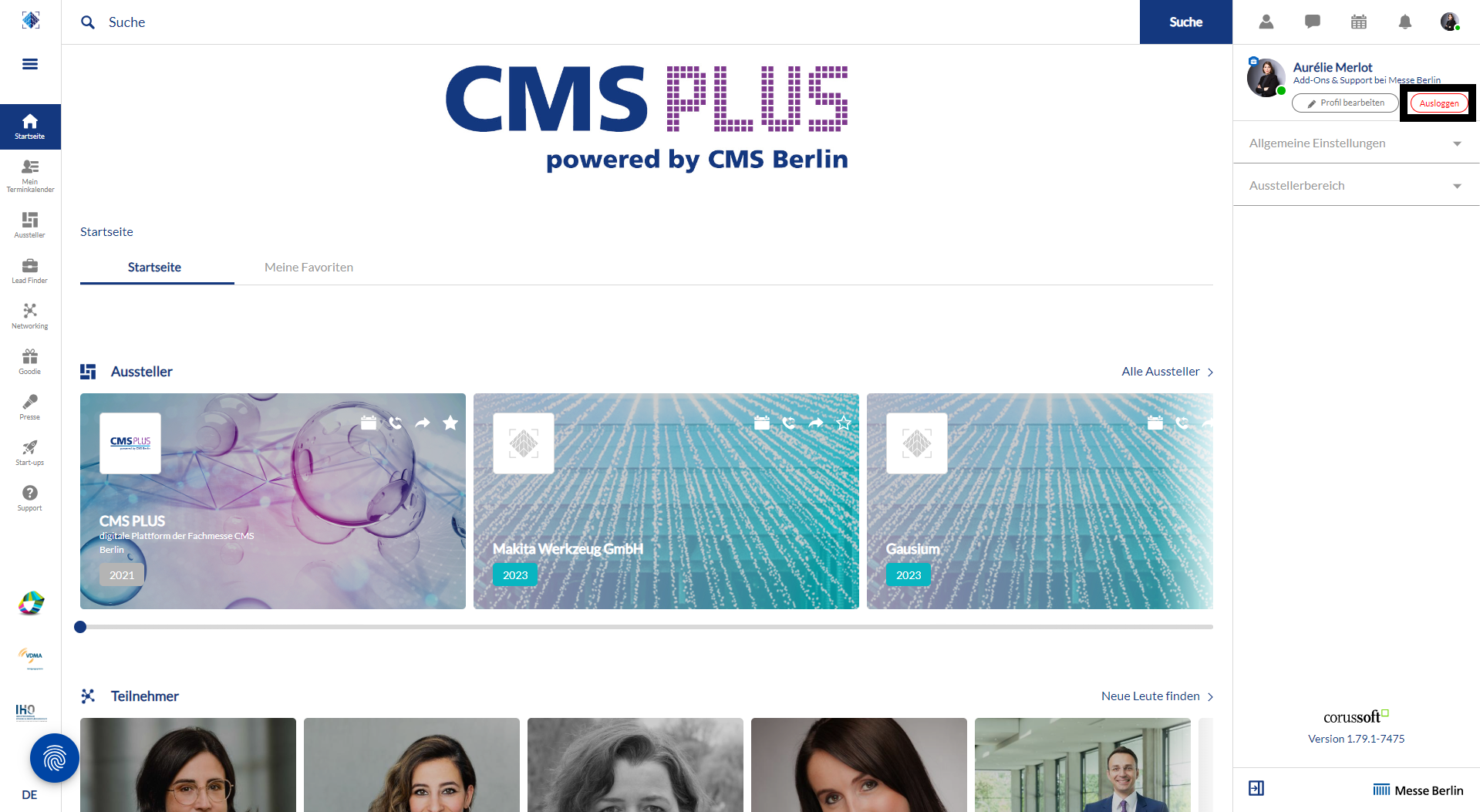Toggle favorite star on Makita Werkzeug card
Viewport: 1480px width, 812px height.
844,423
